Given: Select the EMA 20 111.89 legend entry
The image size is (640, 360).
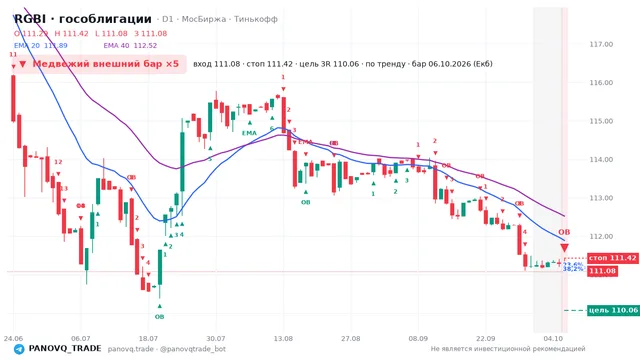Looking at the screenshot, I should pos(41,46).
